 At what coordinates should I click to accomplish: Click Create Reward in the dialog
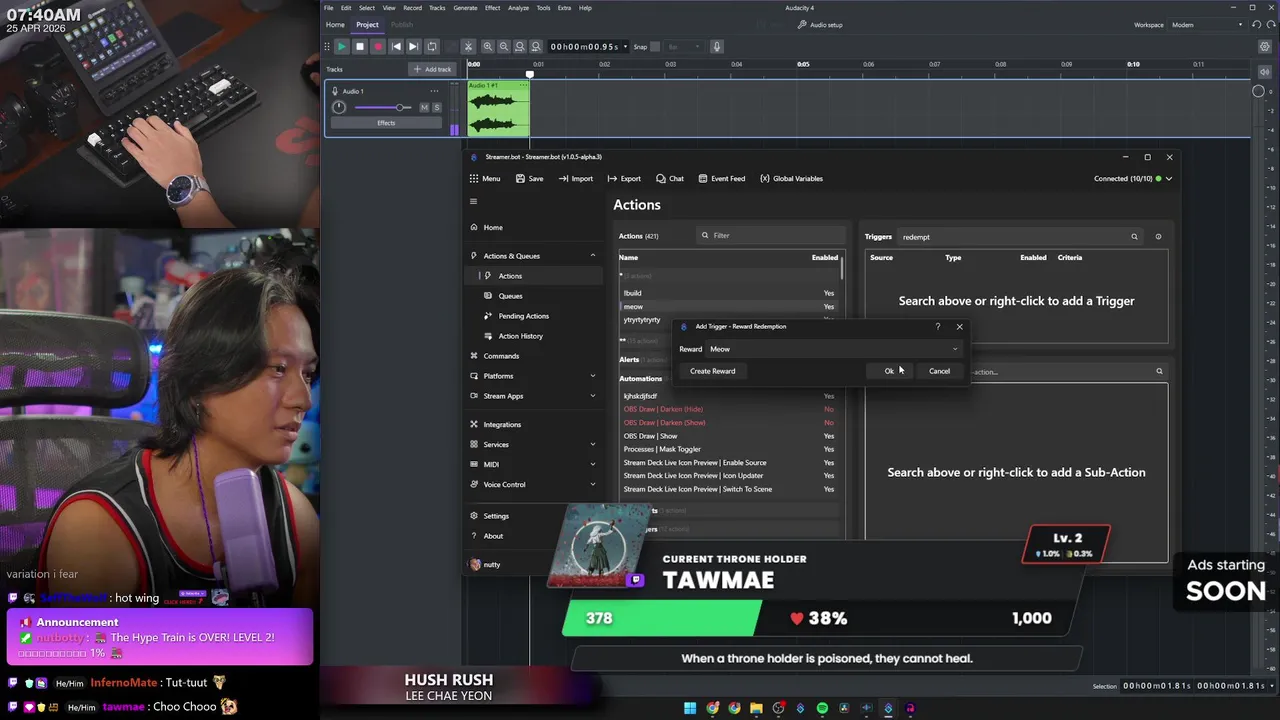click(712, 371)
